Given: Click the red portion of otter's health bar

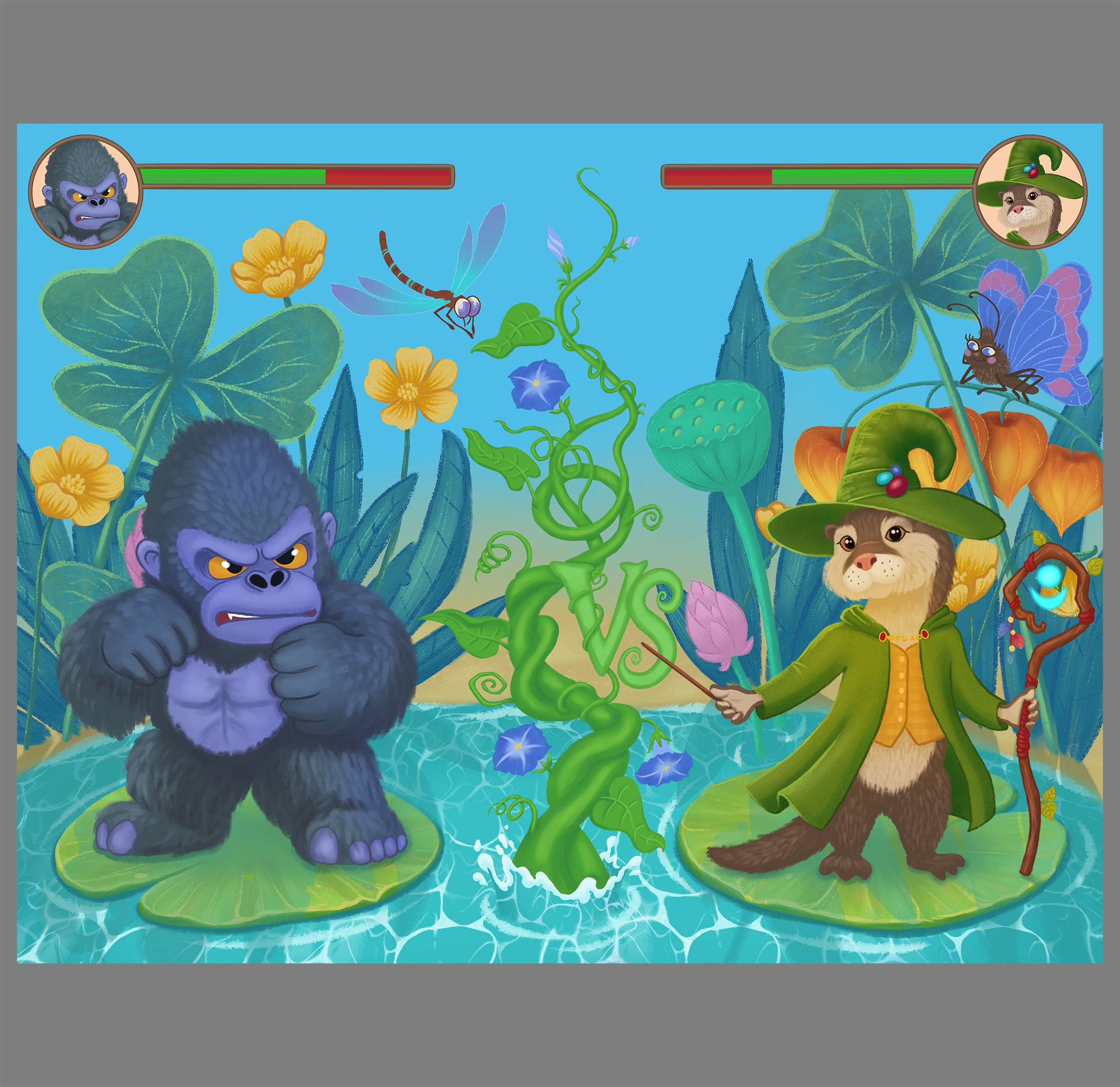Looking at the screenshot, I should [718, 176].
